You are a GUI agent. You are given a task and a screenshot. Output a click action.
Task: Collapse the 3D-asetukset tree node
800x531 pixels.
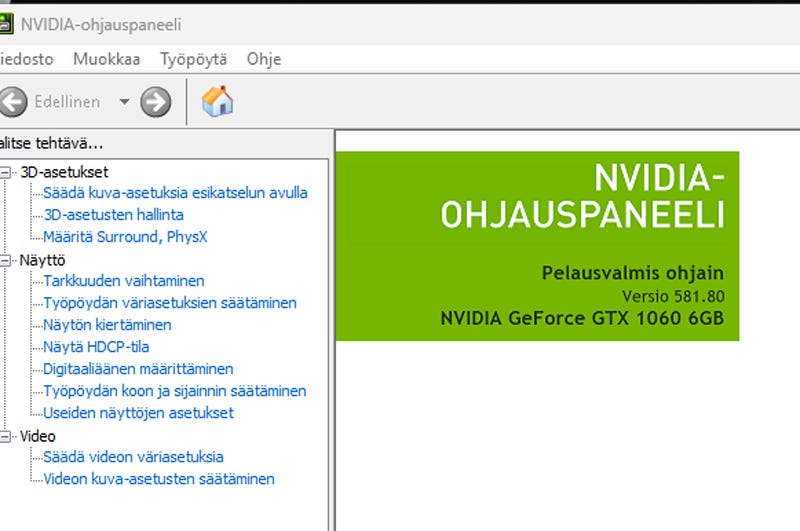(5, 172)
